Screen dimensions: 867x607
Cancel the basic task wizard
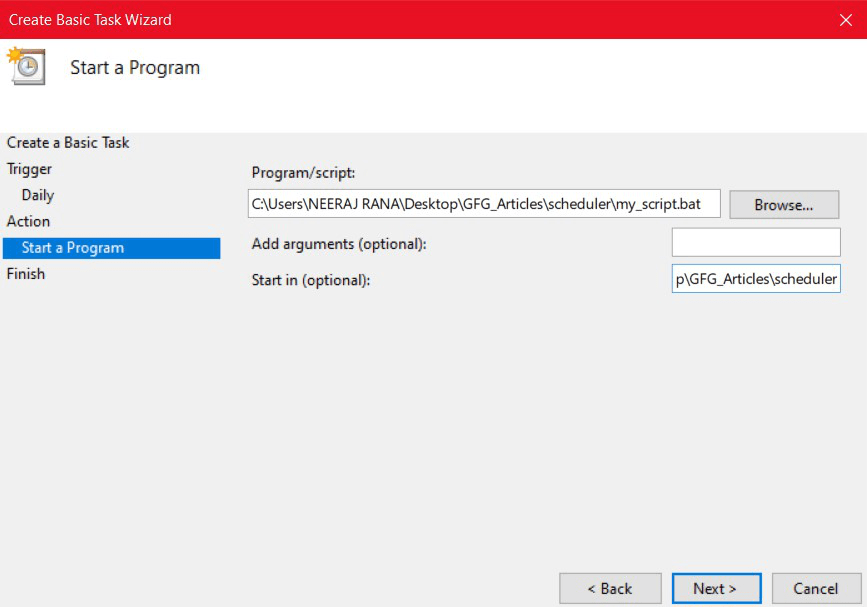816,588
